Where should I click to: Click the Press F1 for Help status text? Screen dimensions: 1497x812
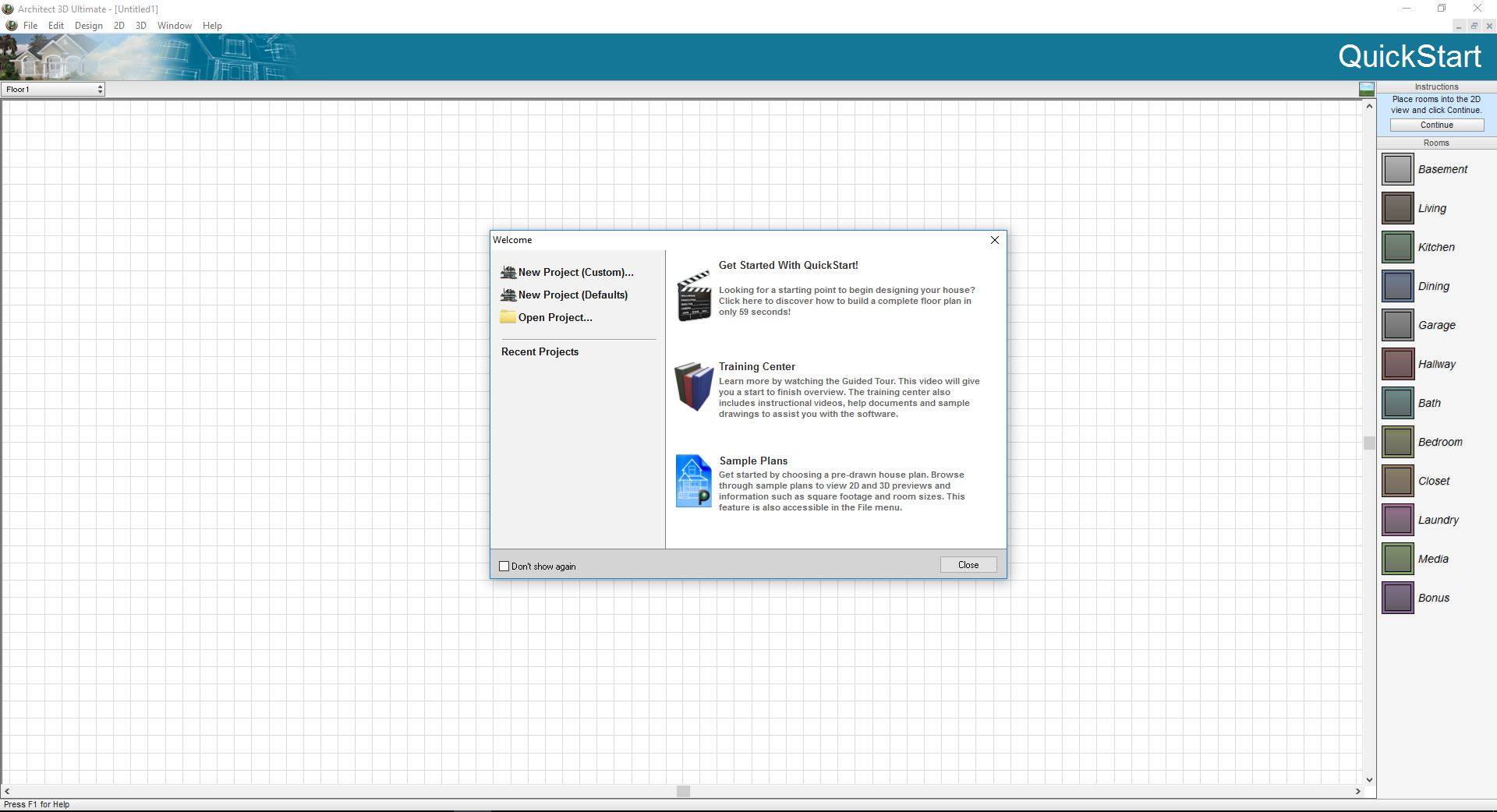click(x=37, y=804)
